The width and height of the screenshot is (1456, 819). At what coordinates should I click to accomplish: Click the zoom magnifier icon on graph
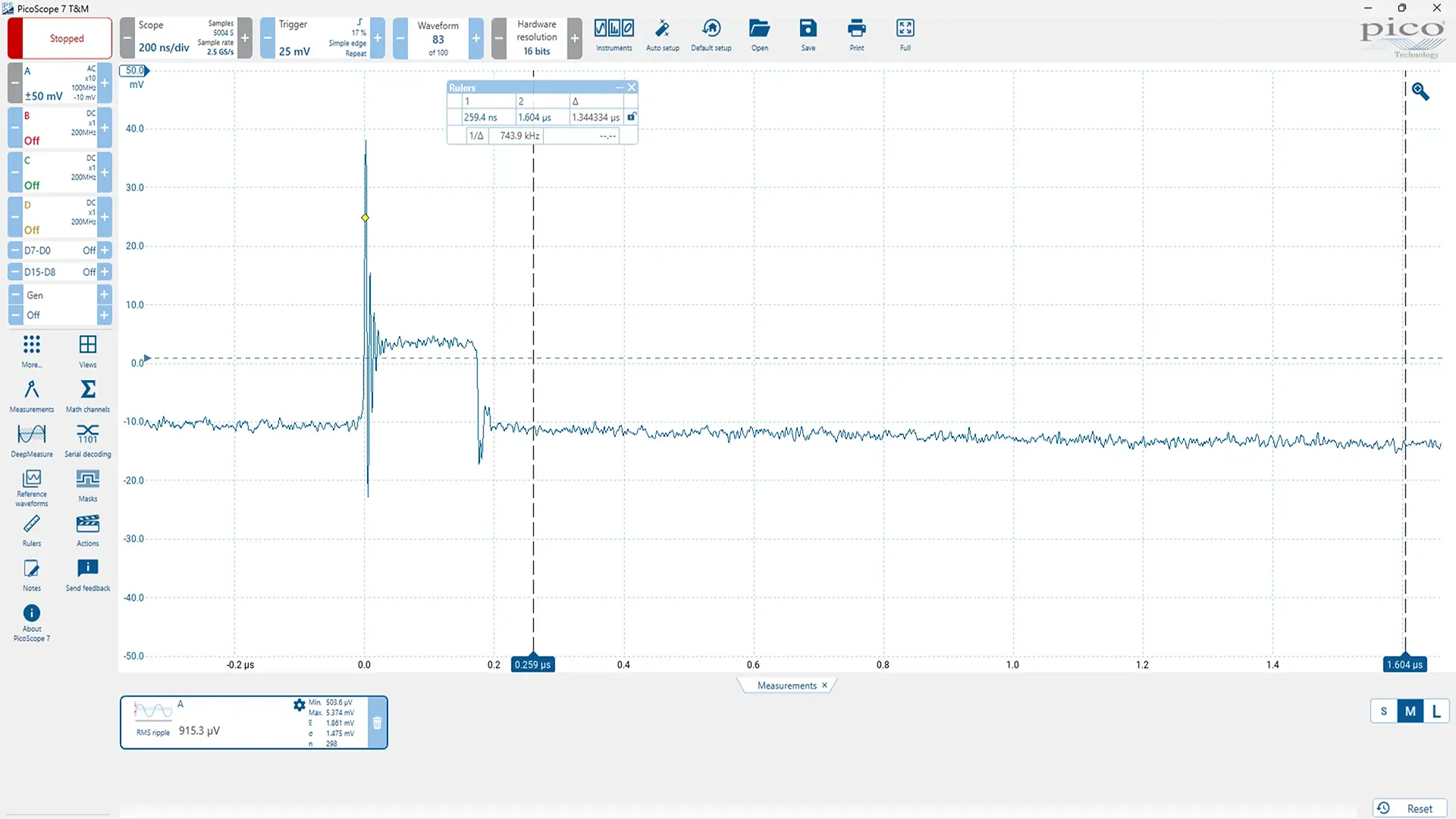point(1420,92)
